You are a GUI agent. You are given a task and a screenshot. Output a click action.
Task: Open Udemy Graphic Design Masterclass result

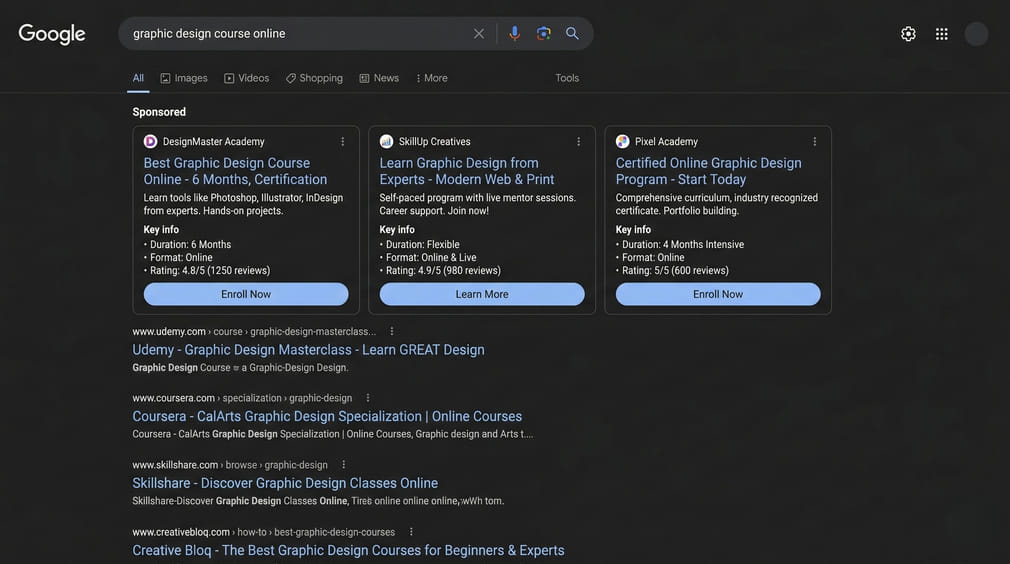309,350
